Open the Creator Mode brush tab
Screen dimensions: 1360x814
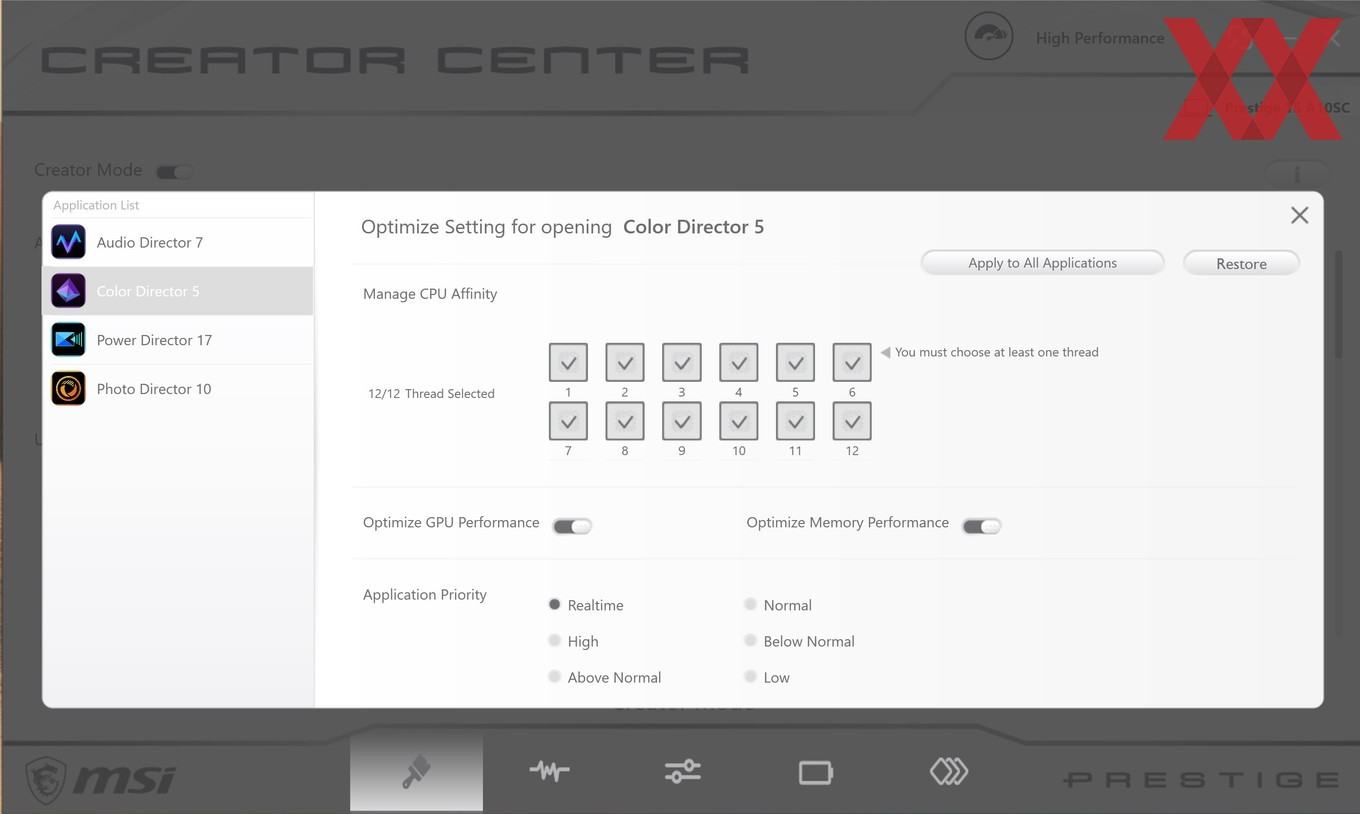point(416,772)
